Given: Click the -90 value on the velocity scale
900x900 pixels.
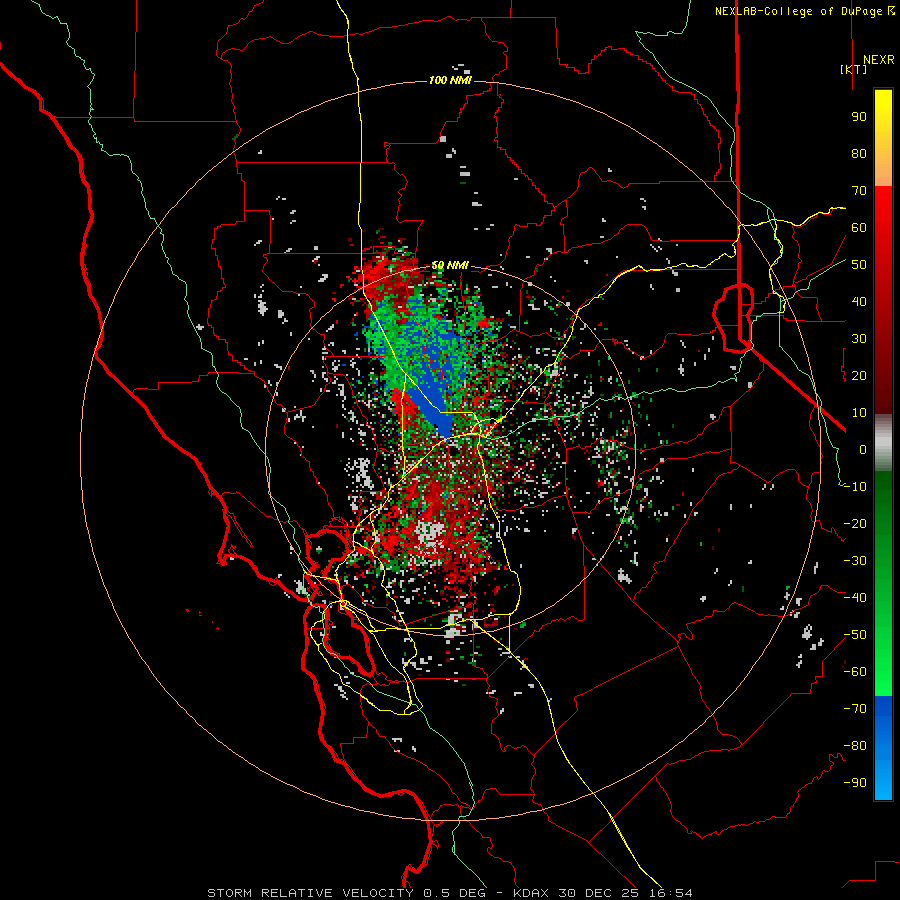Looking at the screenshot, I should pos(855,783).
